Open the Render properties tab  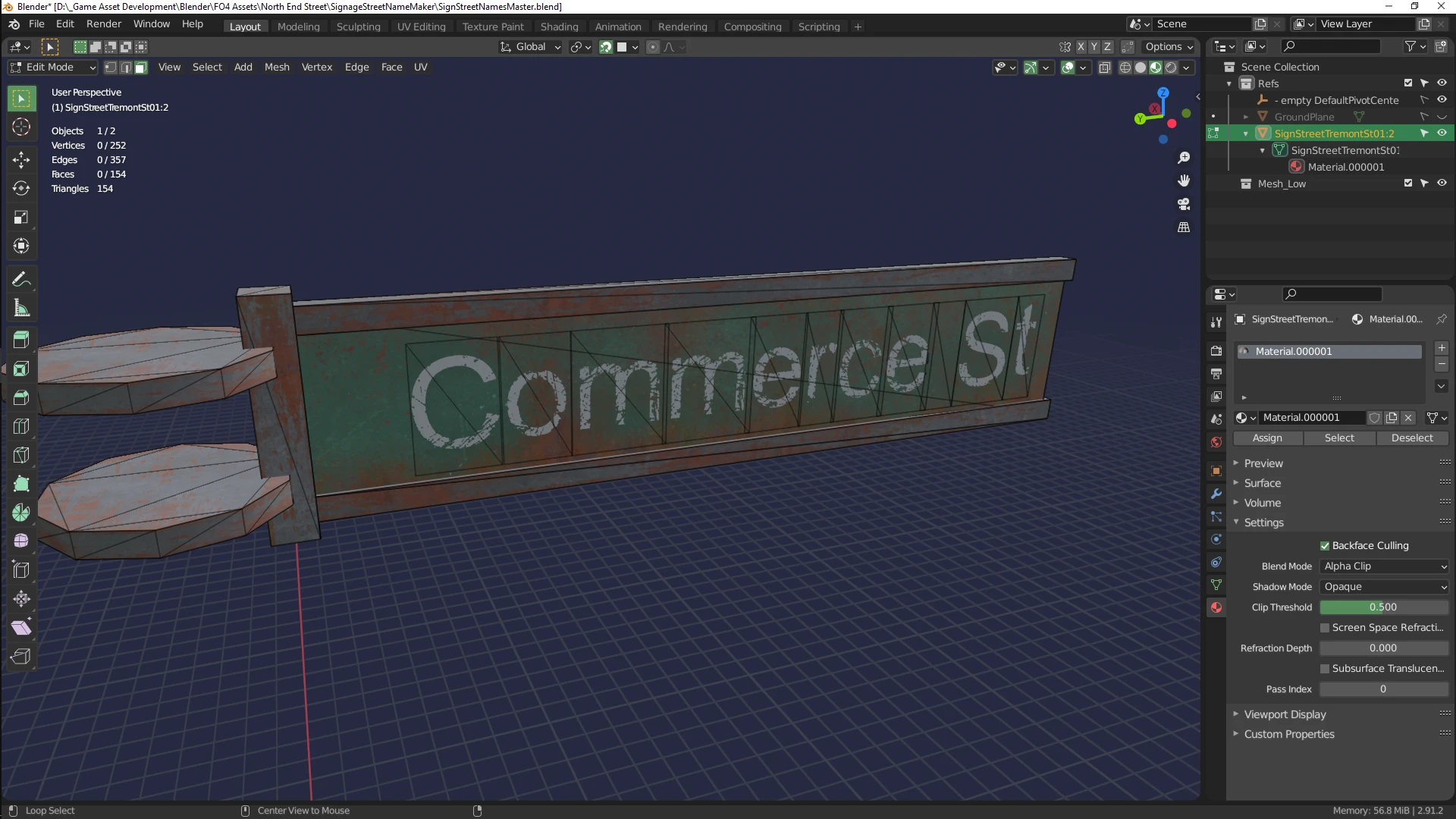click(1216, 351)
